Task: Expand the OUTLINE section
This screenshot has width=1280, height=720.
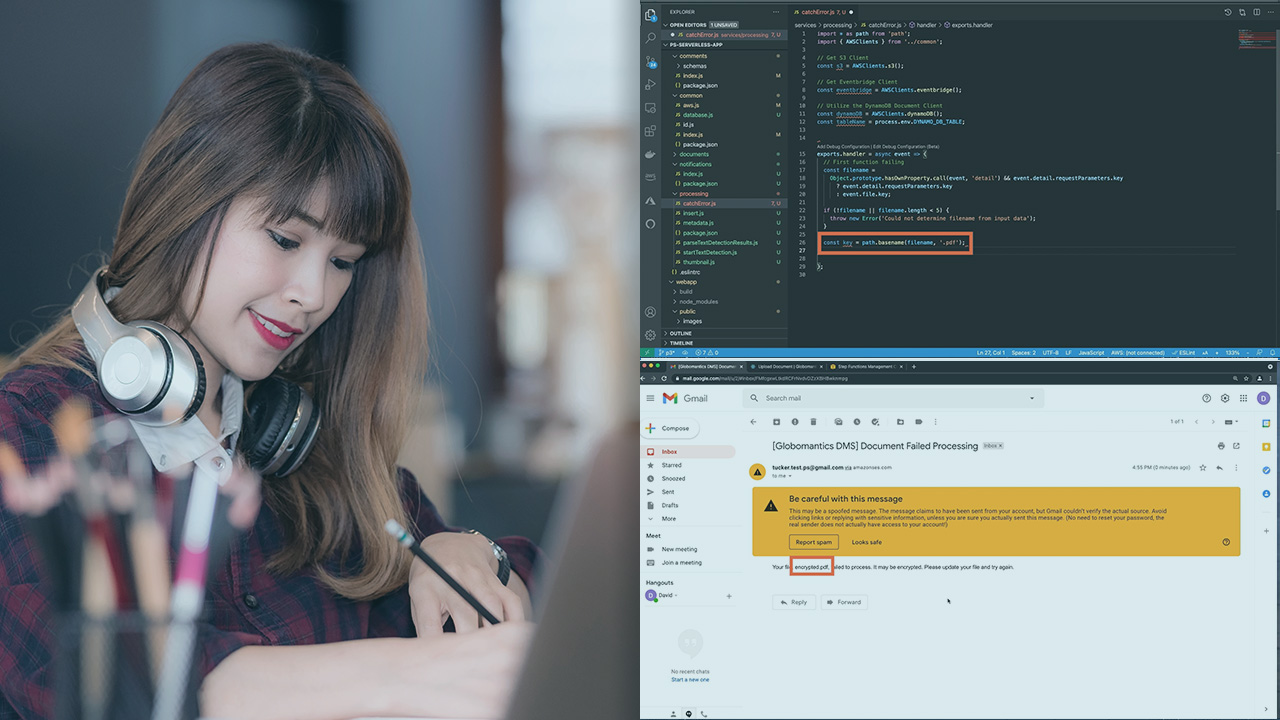Action: [x=680, y=333]
